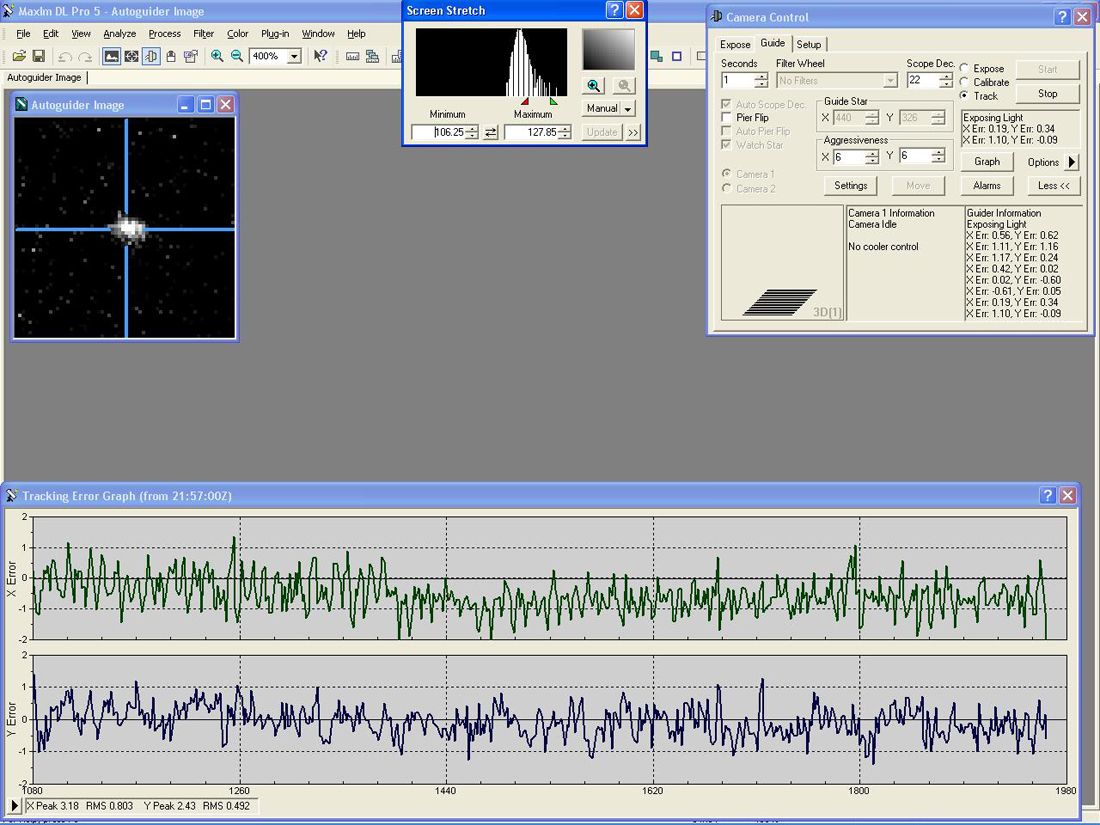1100x825 pixels.
Task: Click the swap min/max arrows icon
Action: 491,133
